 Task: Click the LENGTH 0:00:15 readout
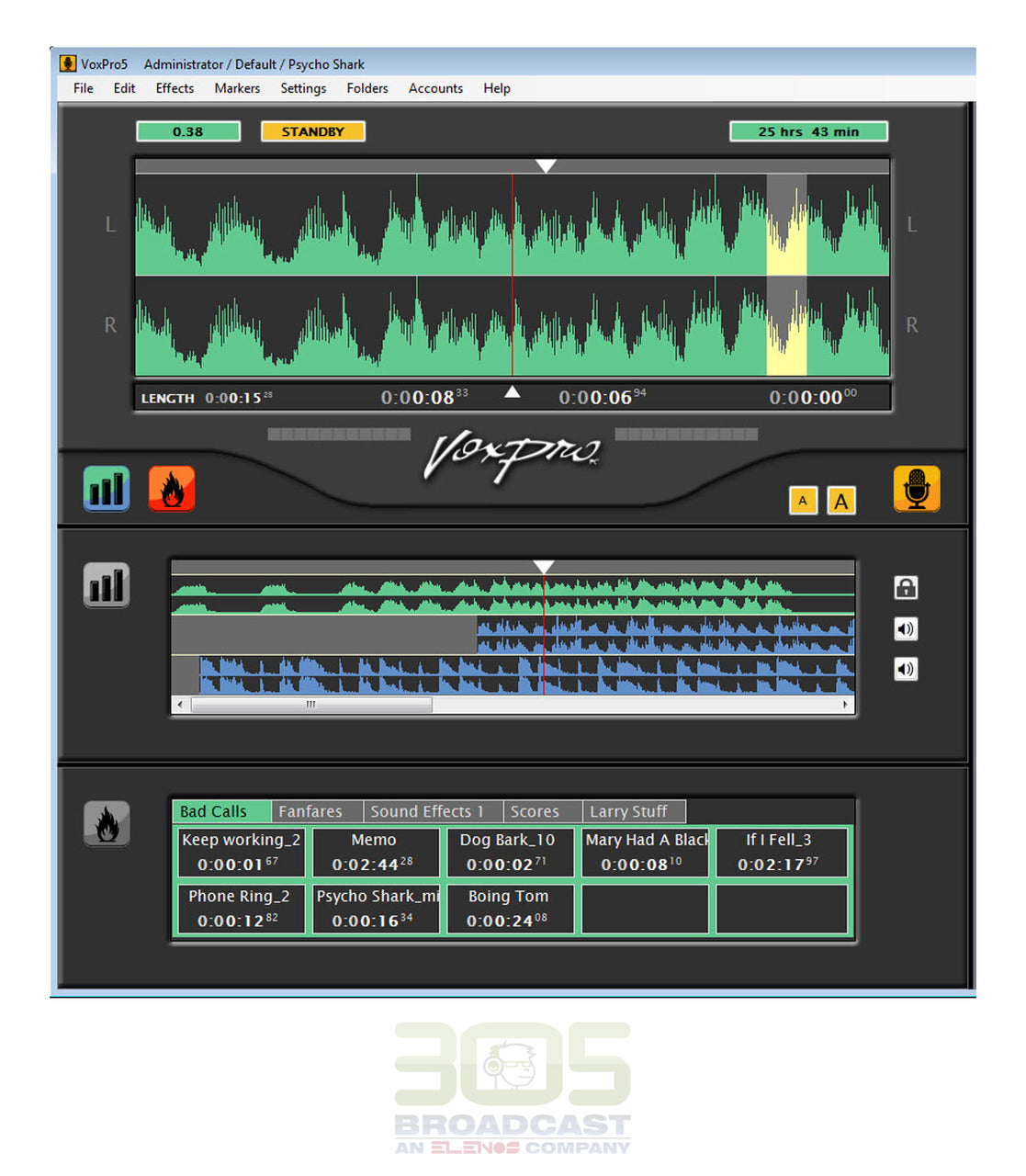[207, 398]
